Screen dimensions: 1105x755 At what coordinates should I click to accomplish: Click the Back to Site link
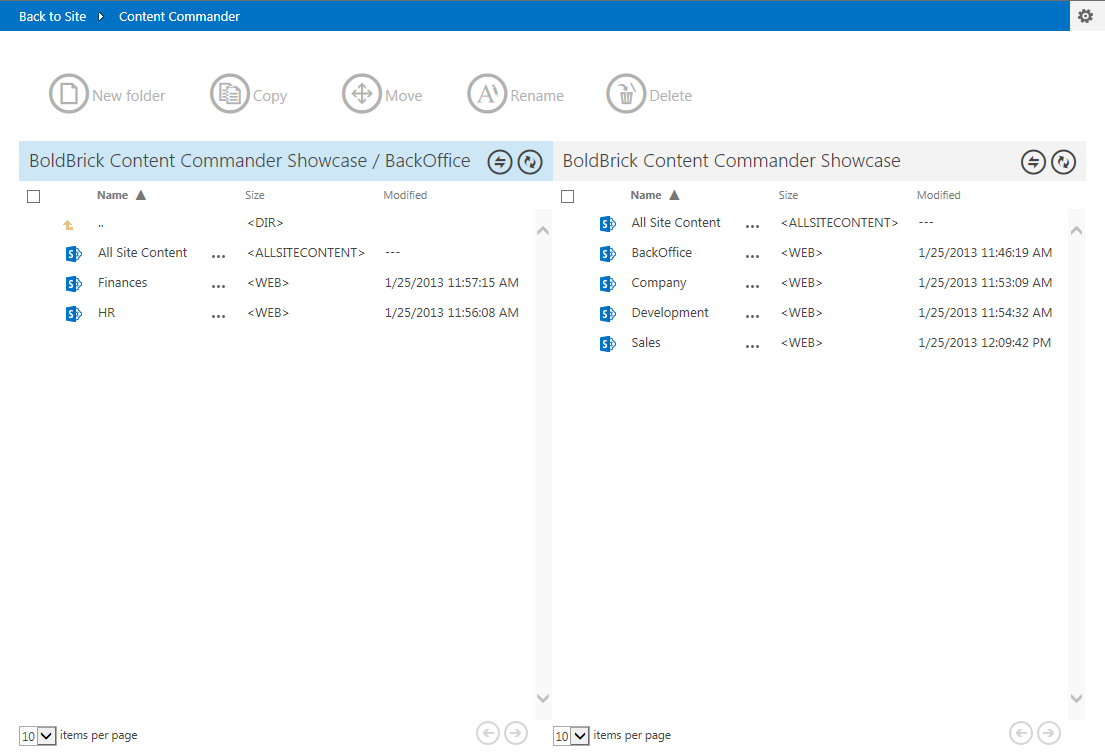point(52,16)
